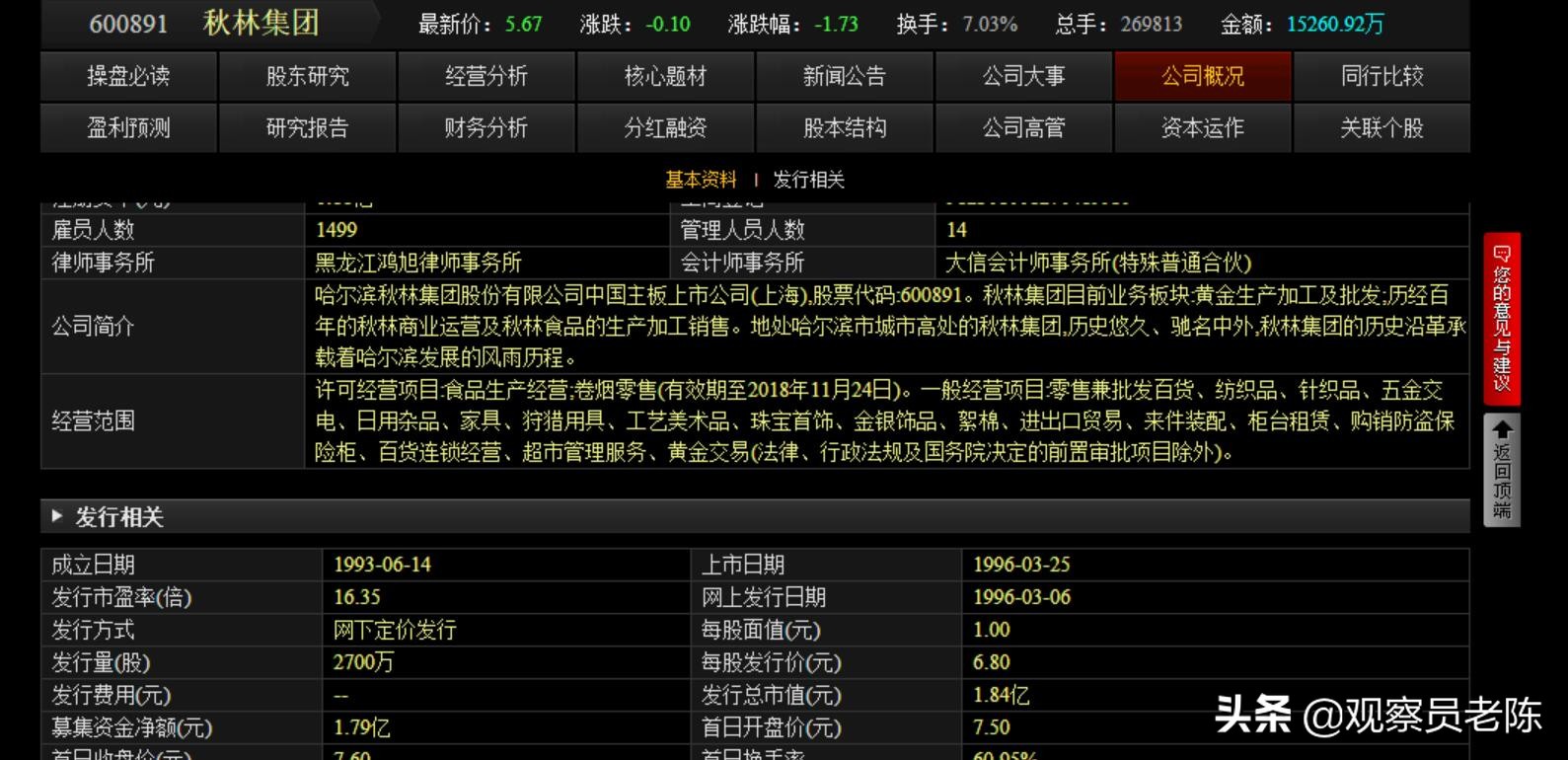This screenshot has width=1568, height=760.
Task: Click stock code 600891
Action: tap(128, 24)
